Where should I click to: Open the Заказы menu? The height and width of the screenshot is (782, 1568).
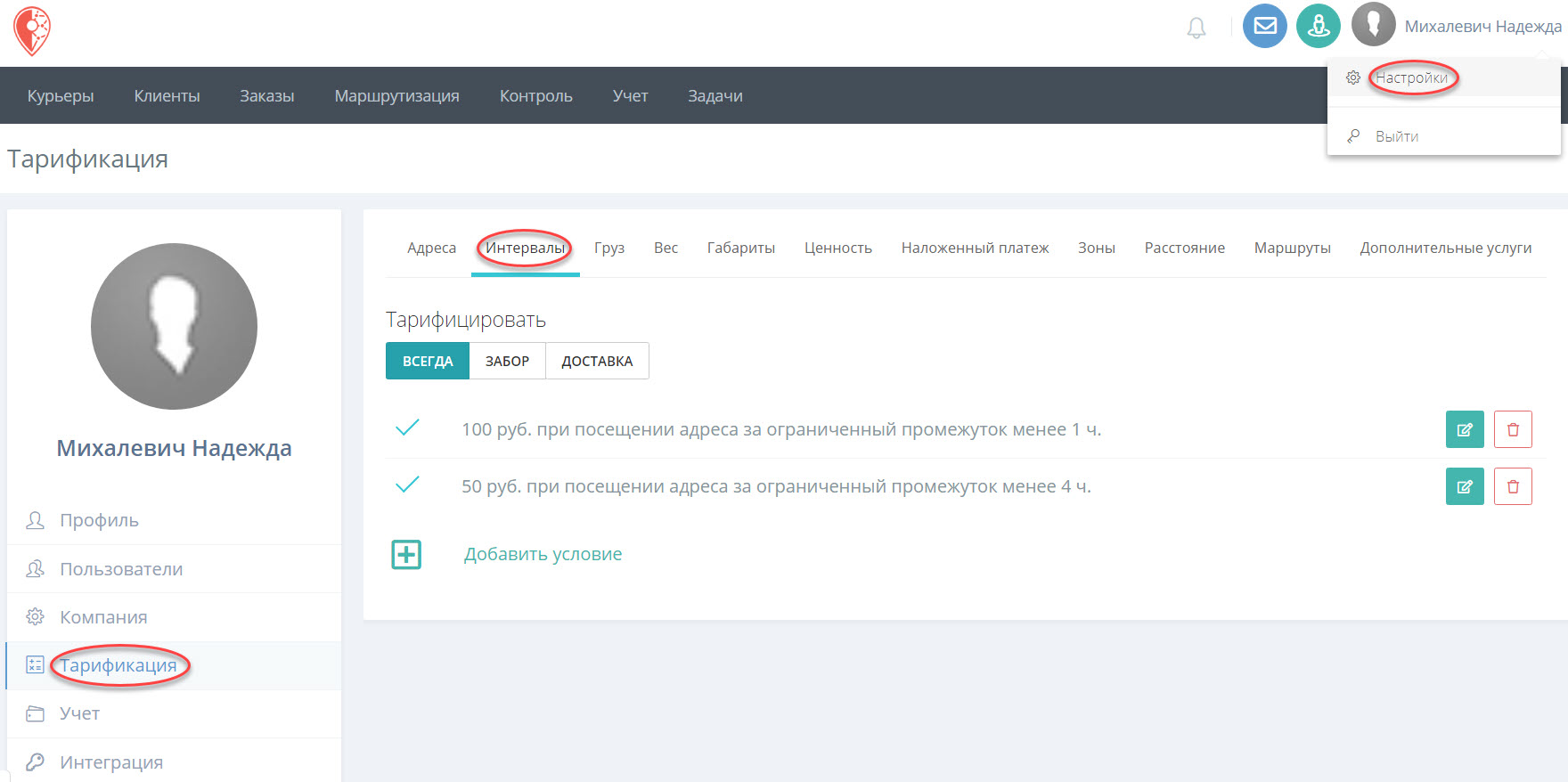pyautogui.click(x=266, y=95)
